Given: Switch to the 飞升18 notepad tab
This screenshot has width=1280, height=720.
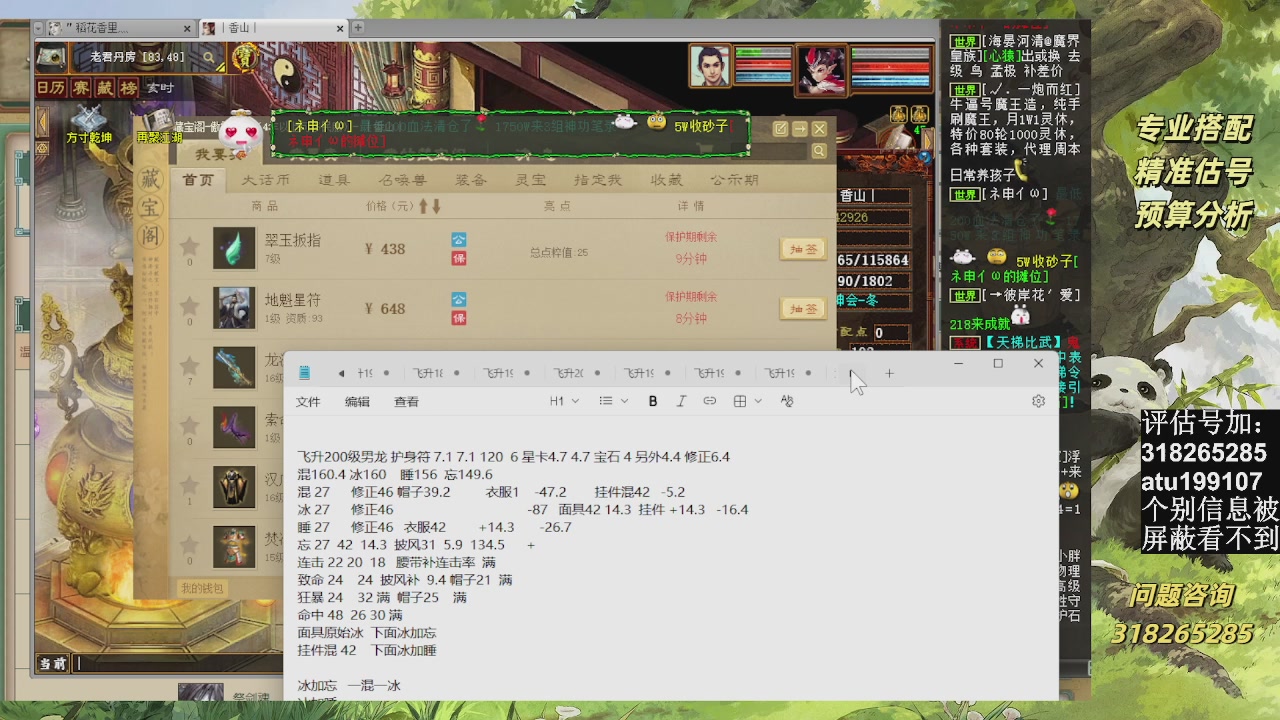Looking at the screenshot, I should (x=436, y=373).
